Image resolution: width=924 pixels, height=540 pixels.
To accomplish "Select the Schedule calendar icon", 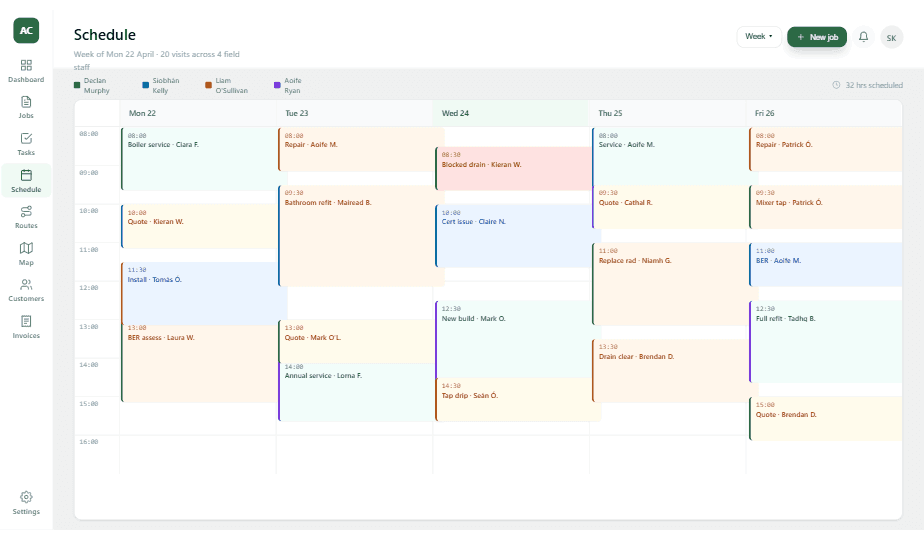I will click(x=26, y=175).
